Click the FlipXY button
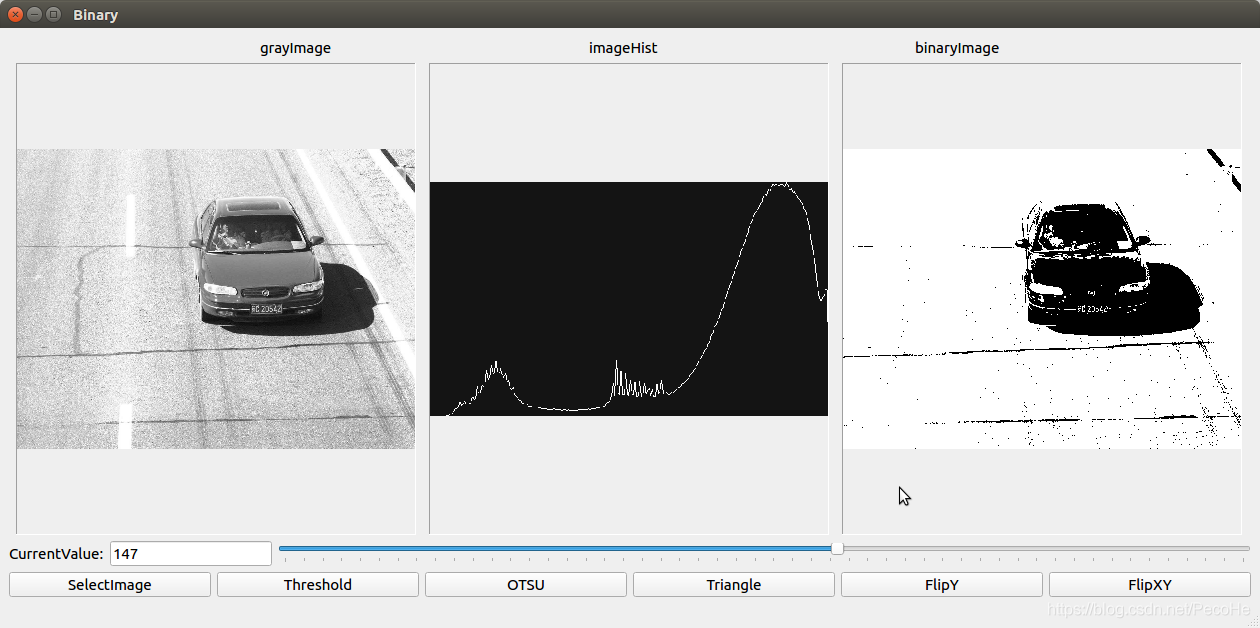The height and width of the screenshot is (628, 1260). [1150, 585]
